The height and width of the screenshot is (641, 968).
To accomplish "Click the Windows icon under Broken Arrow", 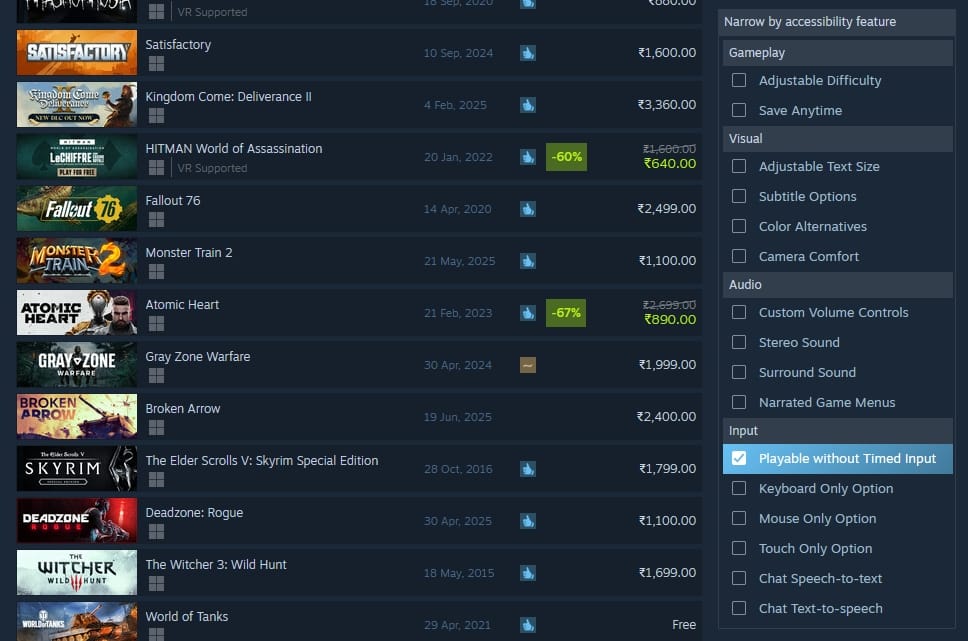I will [x=156, y=427].
